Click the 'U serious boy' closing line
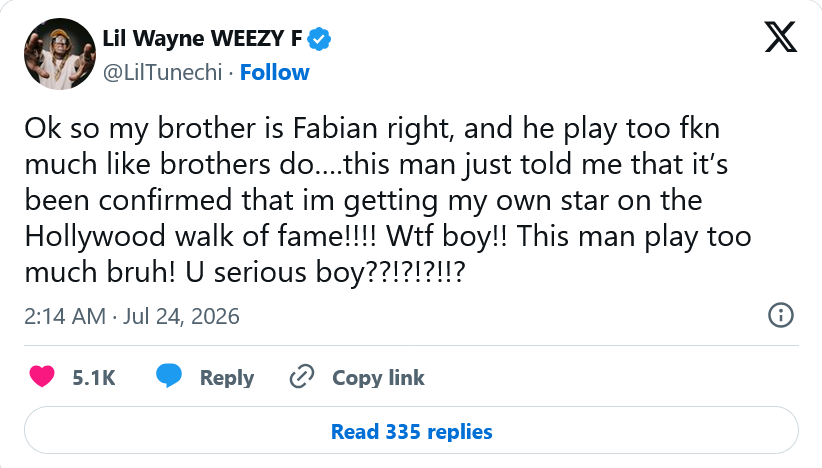The height and width of the screenshot is (468, 822). (x=325, y=273)
